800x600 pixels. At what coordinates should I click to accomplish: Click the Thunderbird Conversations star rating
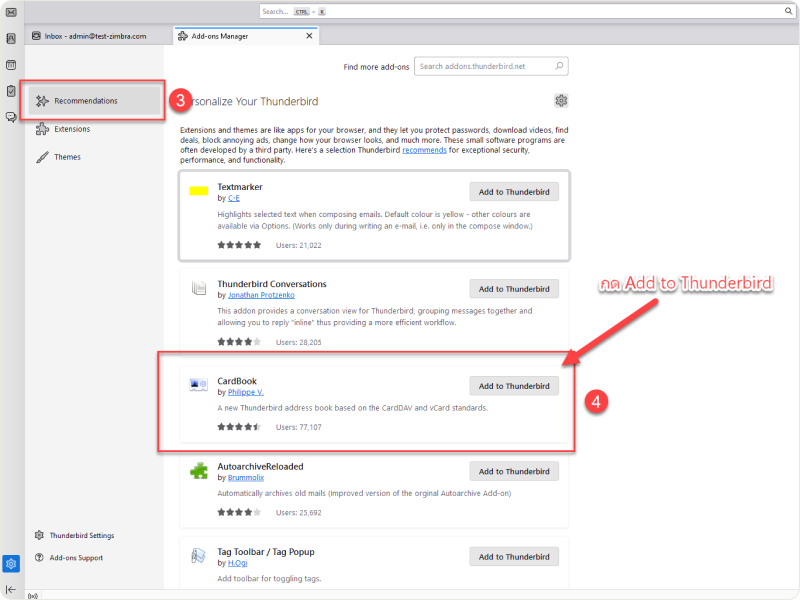pyautogui.click(x=239, y=342)
